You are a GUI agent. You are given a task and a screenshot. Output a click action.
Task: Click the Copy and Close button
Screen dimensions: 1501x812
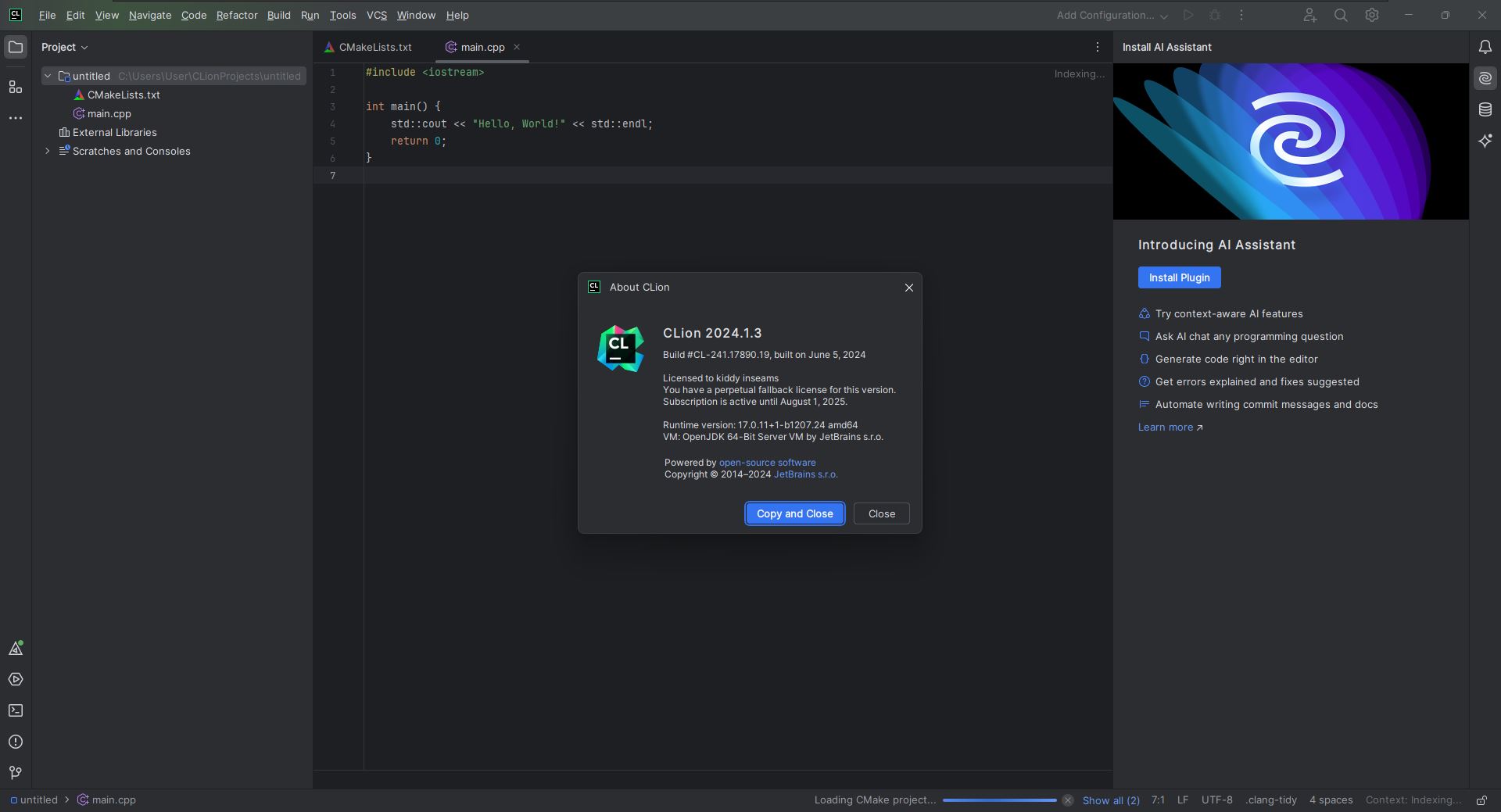pyautogui.click(x=794, y=513)
